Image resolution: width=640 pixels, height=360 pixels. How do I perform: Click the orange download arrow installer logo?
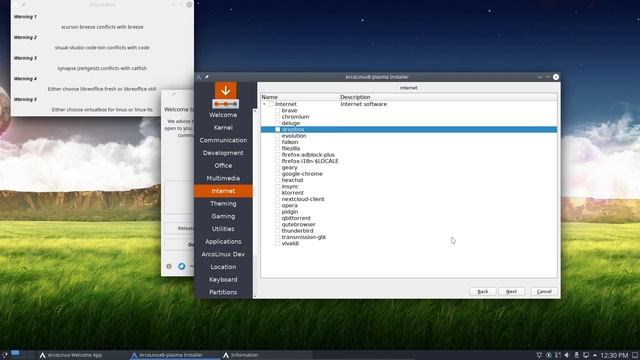(x=225, y=95)
